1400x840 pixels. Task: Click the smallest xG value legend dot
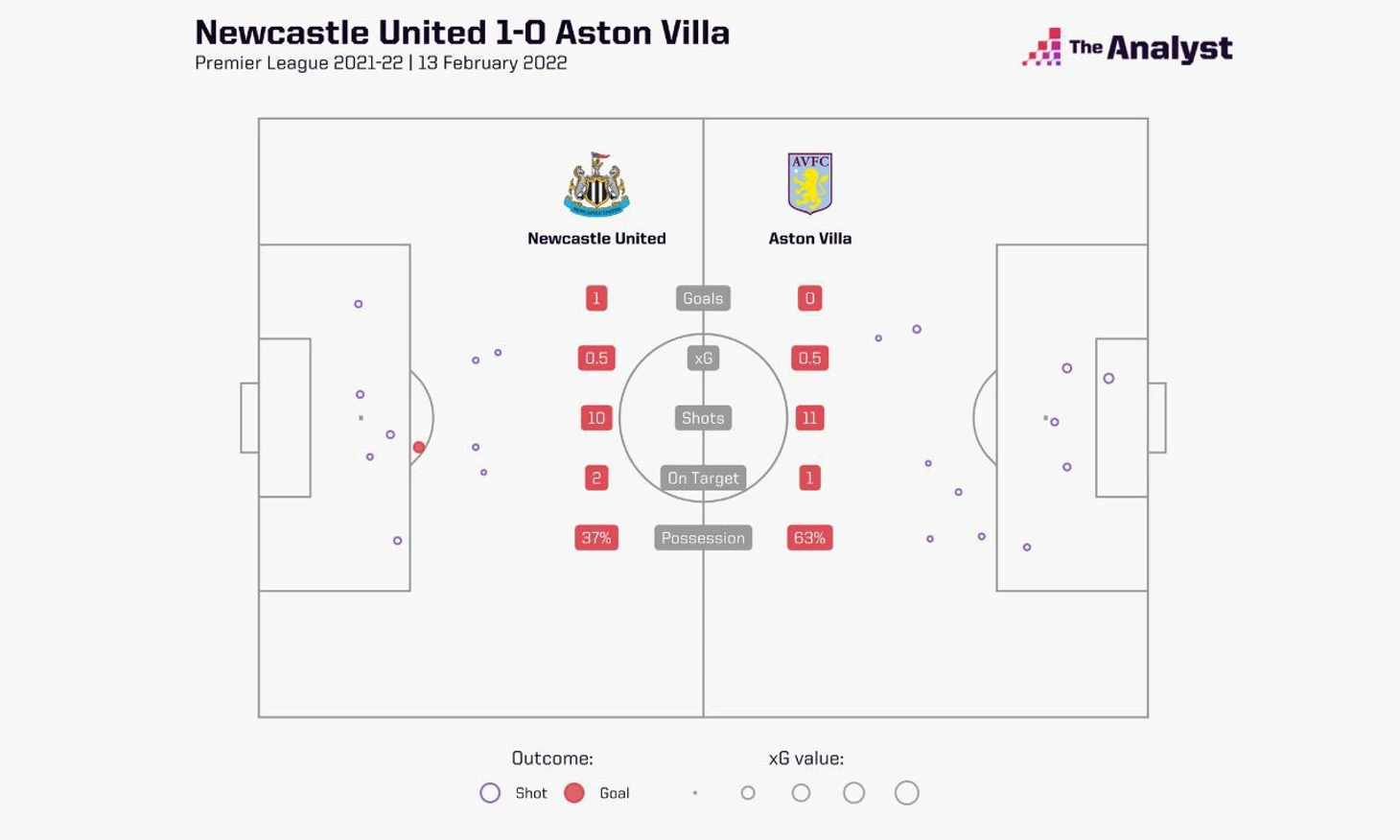pos(695,793)
